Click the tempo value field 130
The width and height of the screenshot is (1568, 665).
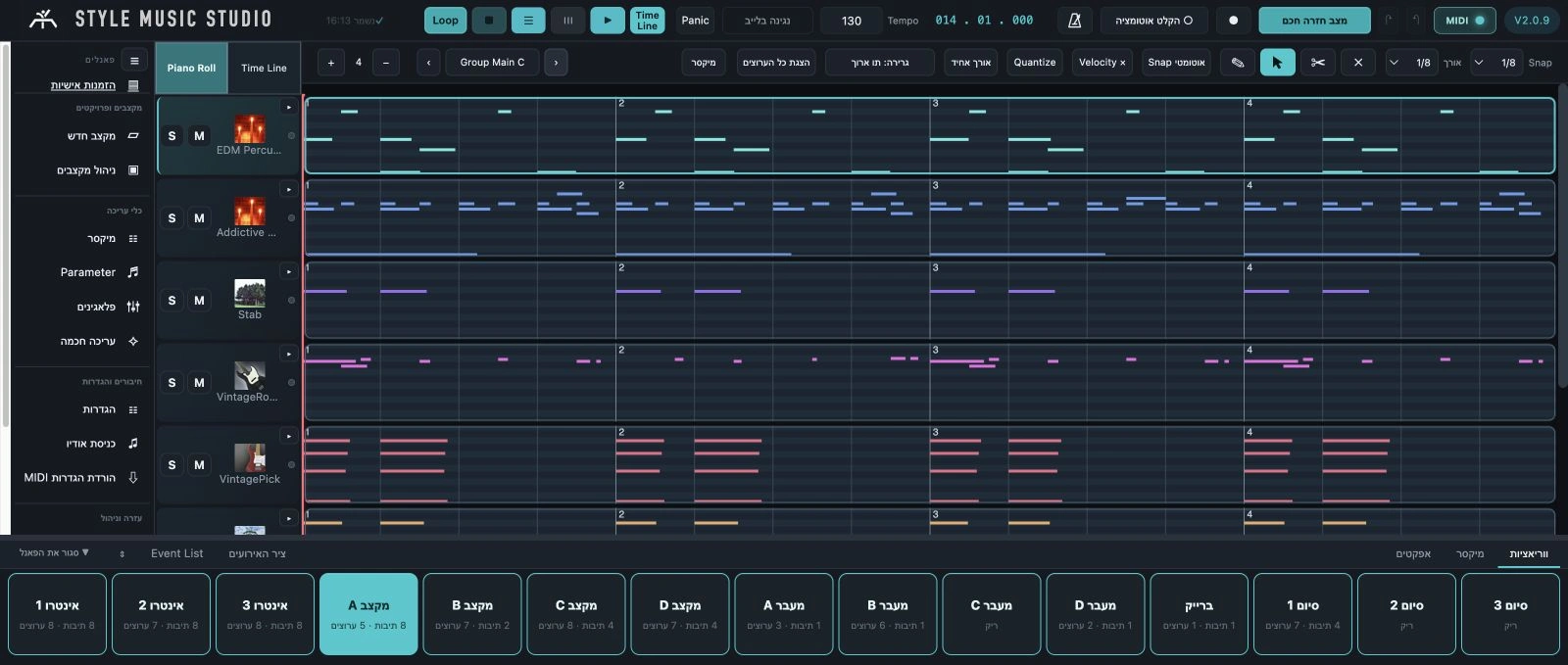tap(852, 21)
